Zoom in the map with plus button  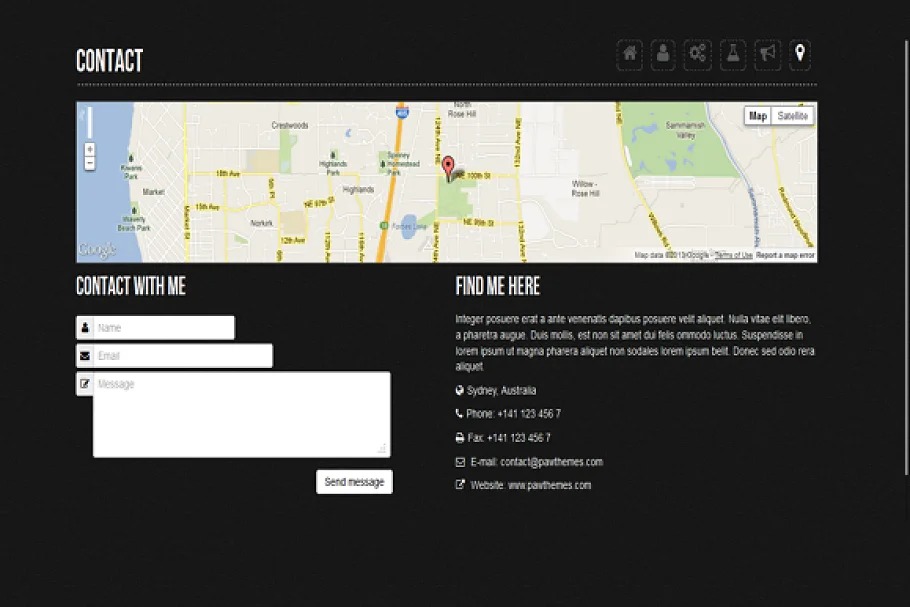coord(90,149)
